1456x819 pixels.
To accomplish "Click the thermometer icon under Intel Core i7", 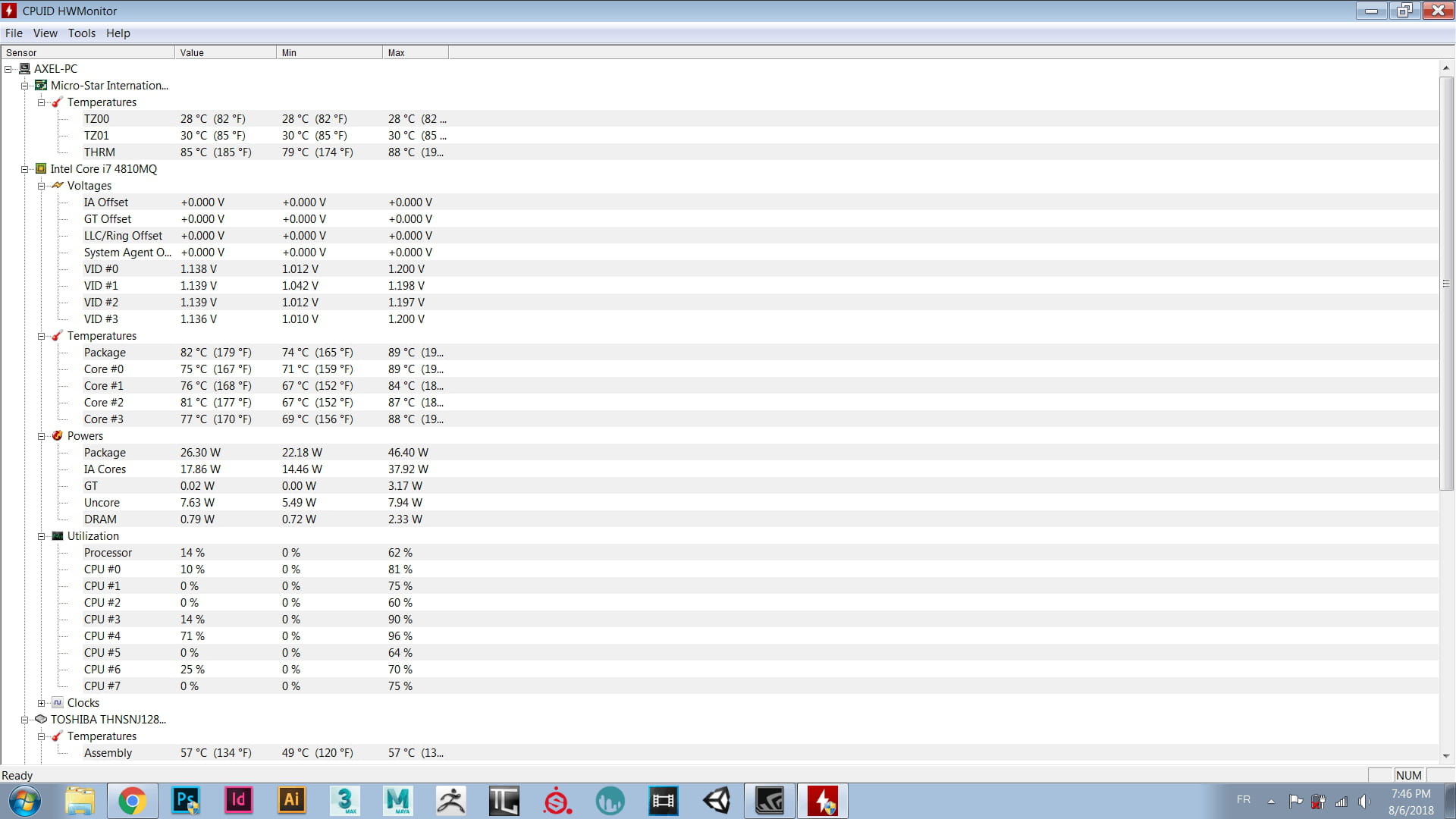I will tap(58, 336).
